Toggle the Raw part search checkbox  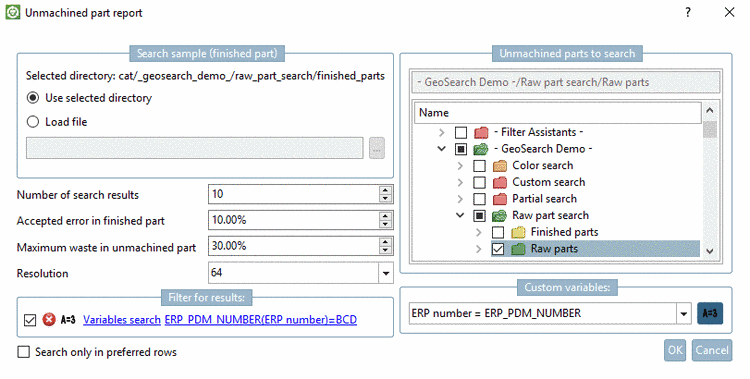(x=479, y=216)
